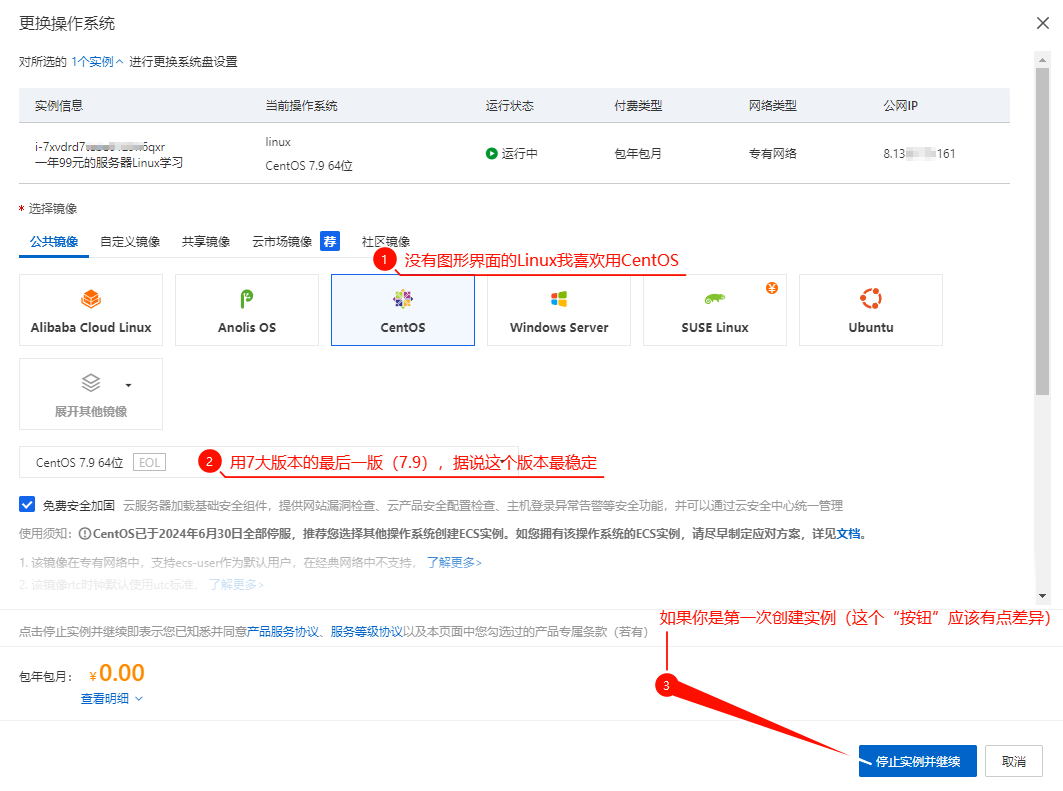Click the recommended badge beside 云市场镜像
Image resolution: width=1063 pixels, height=791 pixels.
coord(330,241)
